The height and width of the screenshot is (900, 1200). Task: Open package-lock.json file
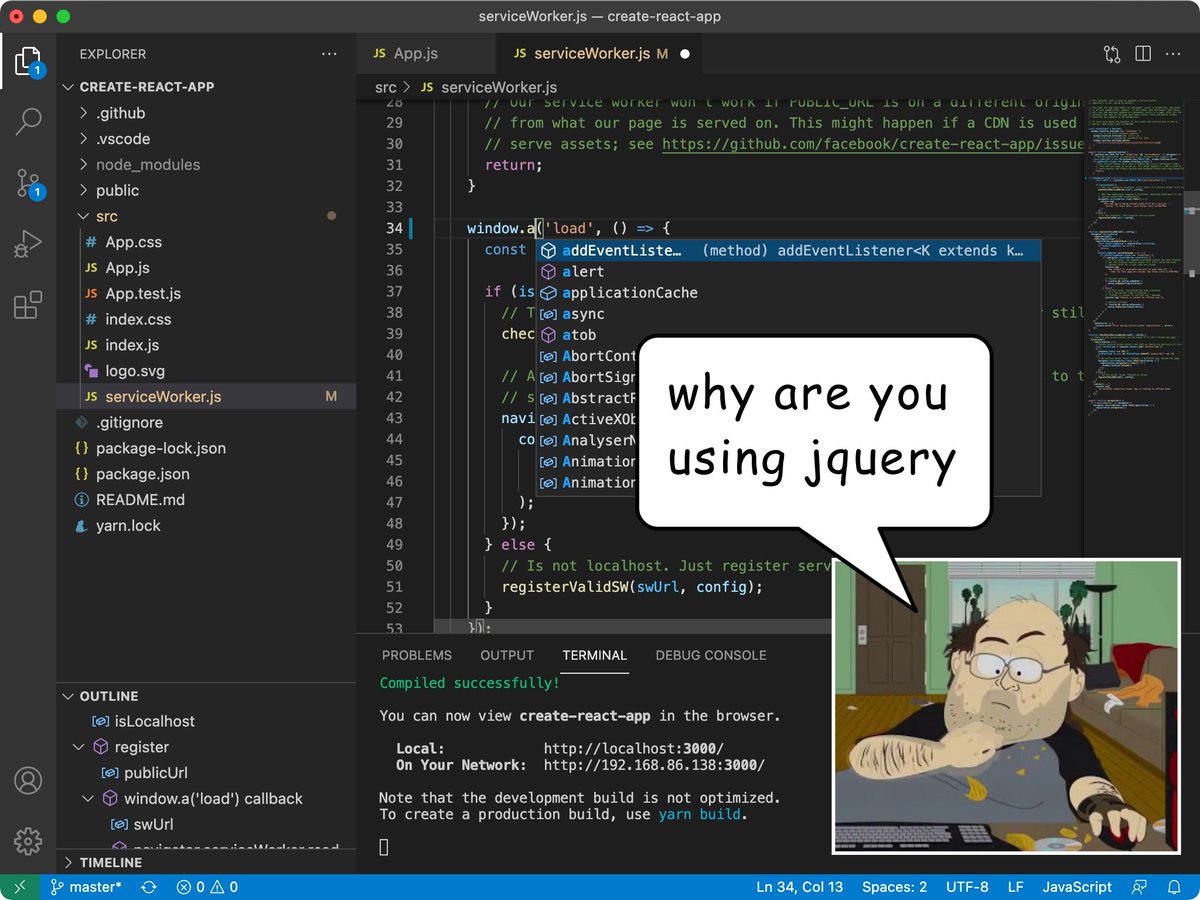point(206,448)
